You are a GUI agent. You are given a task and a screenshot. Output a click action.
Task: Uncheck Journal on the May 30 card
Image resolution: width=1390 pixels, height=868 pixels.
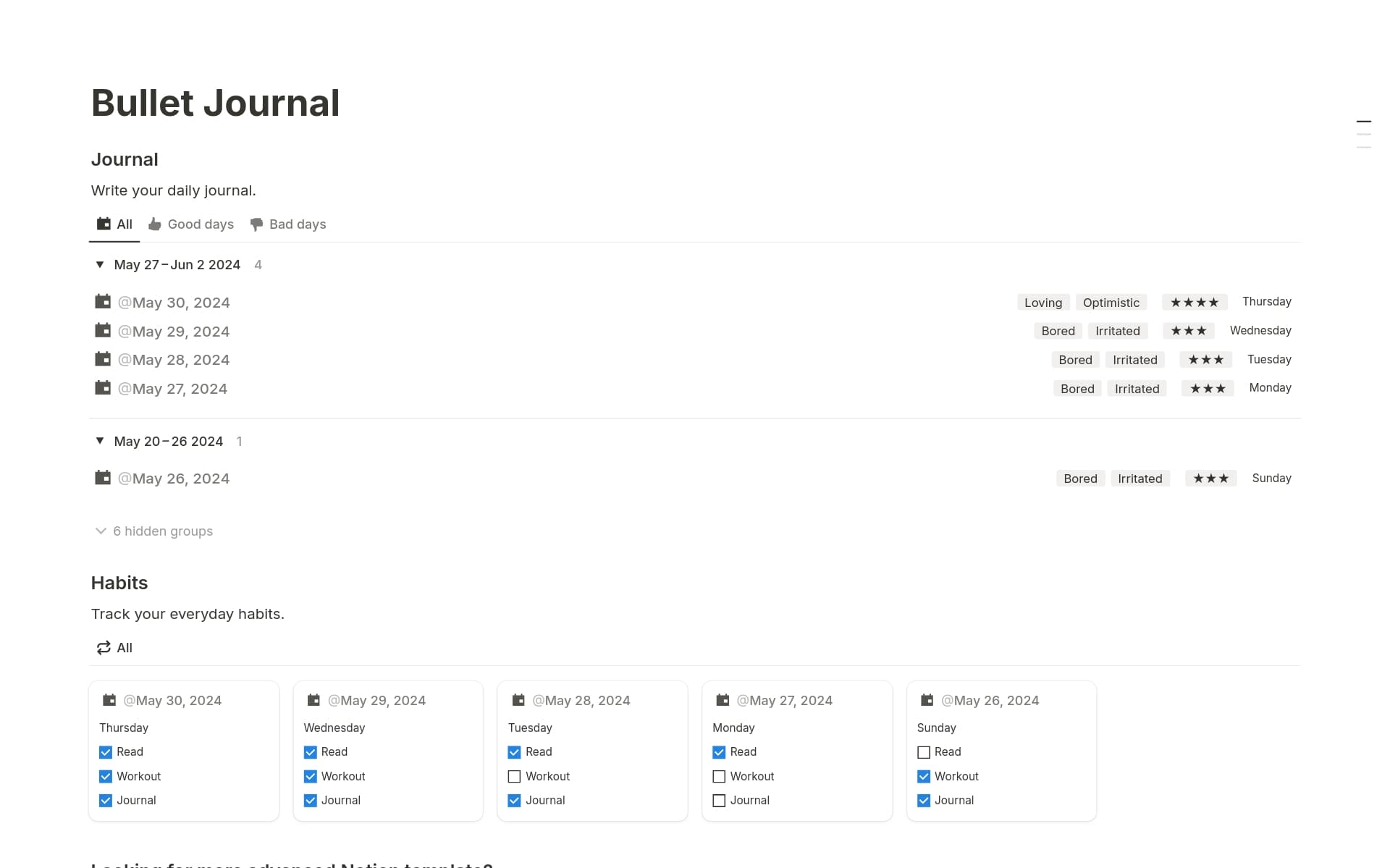(105, 800)
